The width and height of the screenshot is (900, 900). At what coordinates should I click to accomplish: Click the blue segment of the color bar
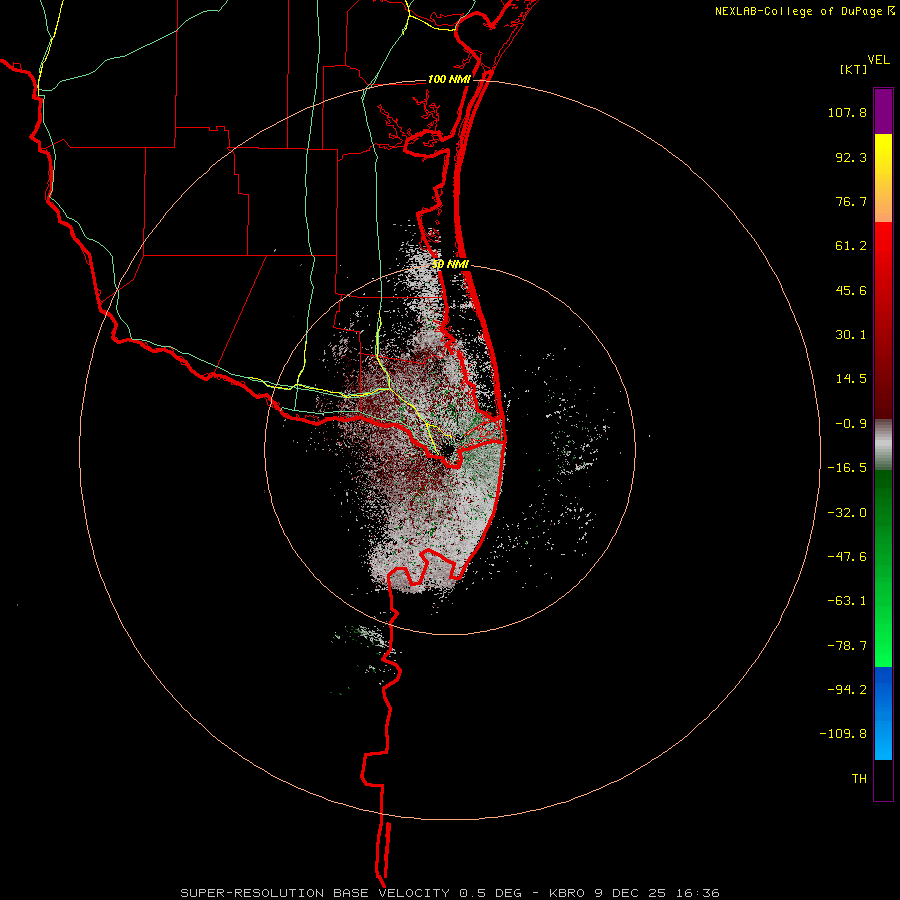(883, 713)
